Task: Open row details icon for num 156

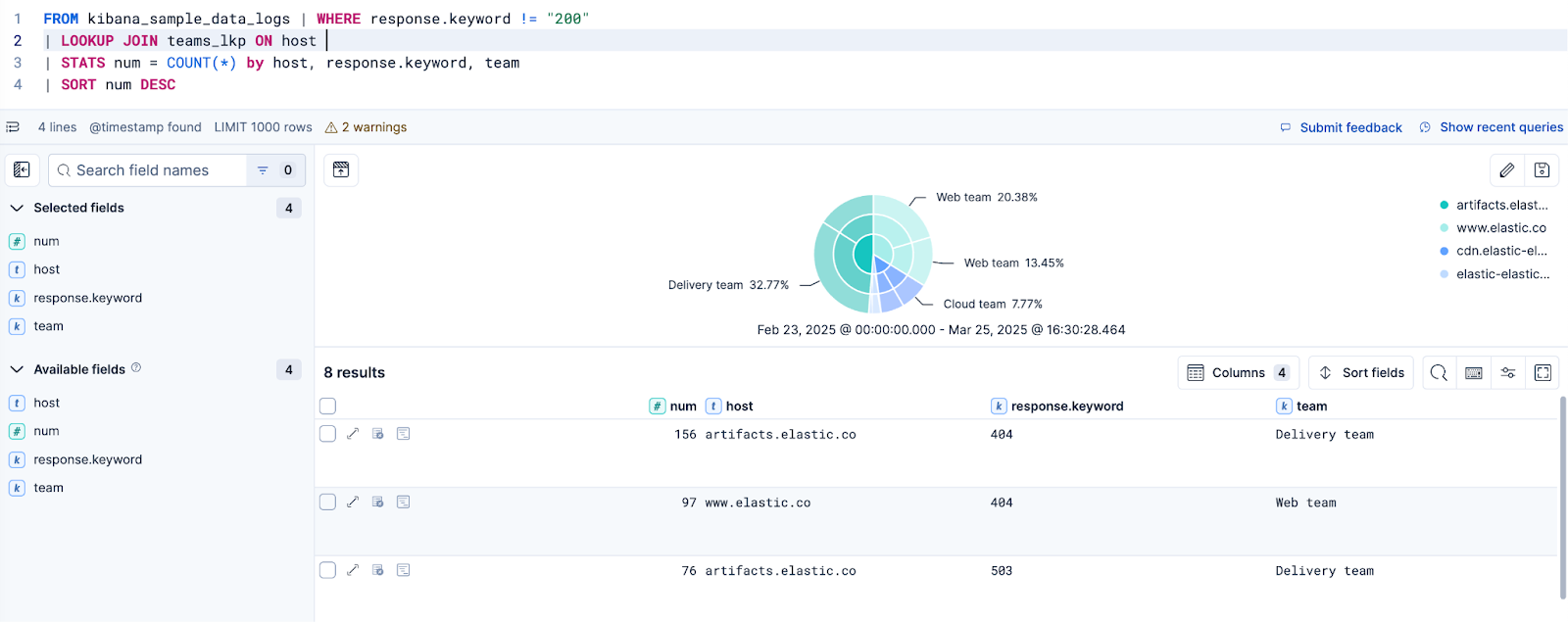Action: pos(403,434)
